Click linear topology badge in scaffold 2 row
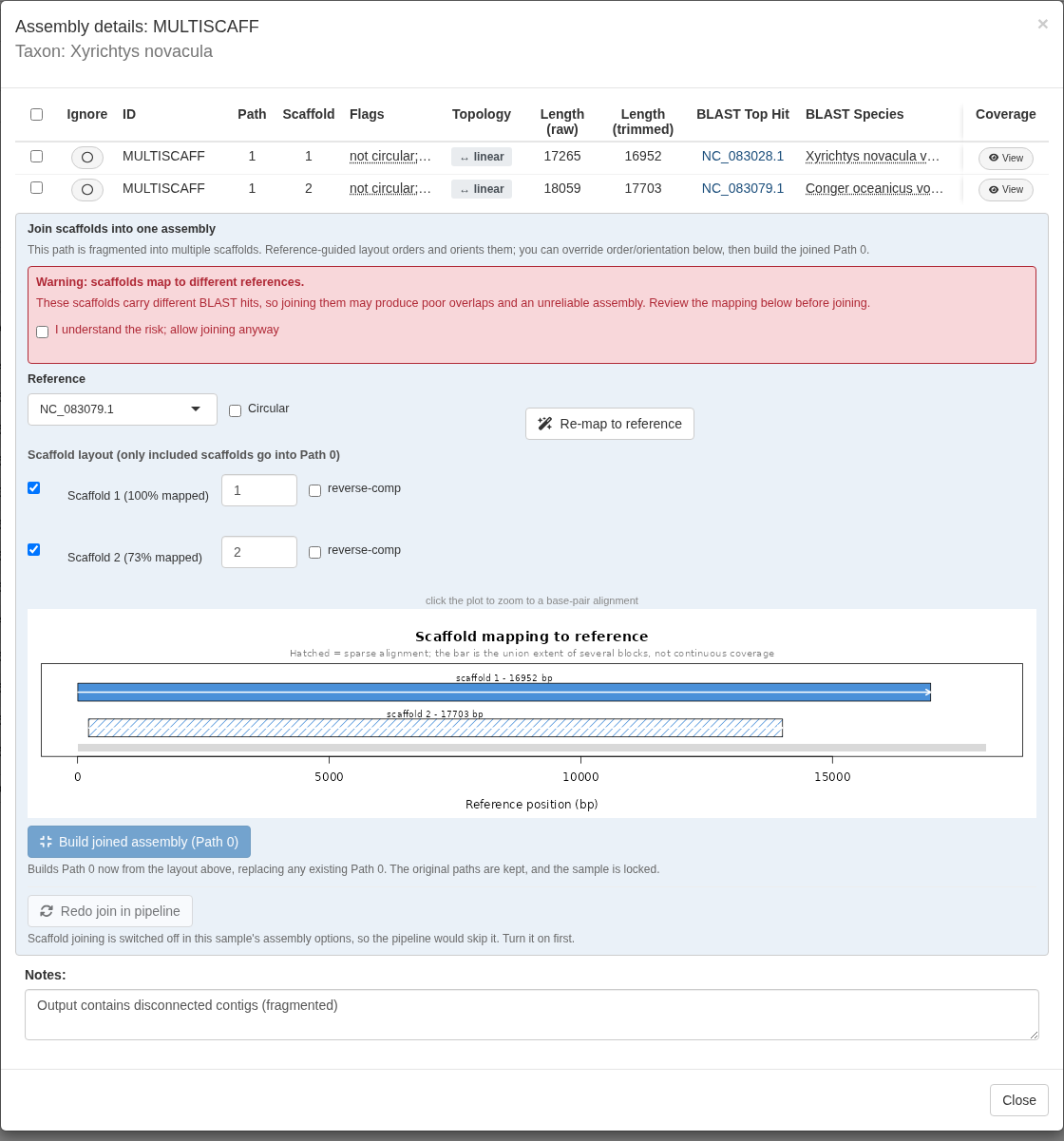 tap(482, 189)
